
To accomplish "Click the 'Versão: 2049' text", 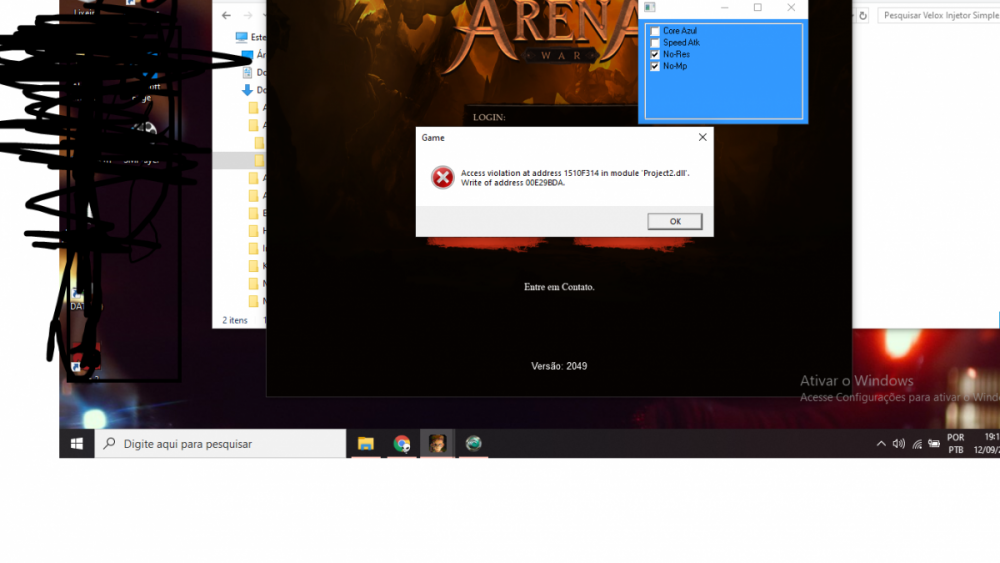I will click(x=559, y=366).
